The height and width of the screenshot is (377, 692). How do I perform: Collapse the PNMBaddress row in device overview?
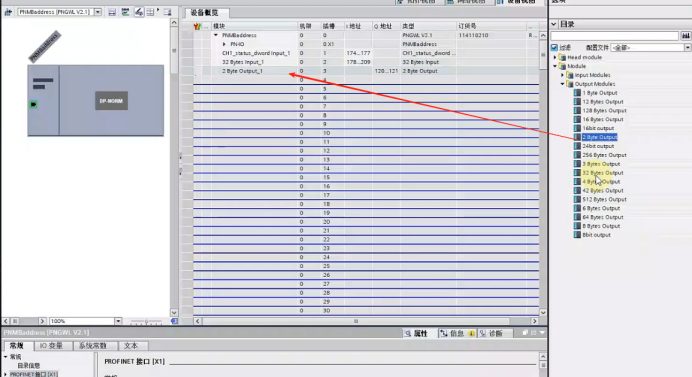click(216, 35)
